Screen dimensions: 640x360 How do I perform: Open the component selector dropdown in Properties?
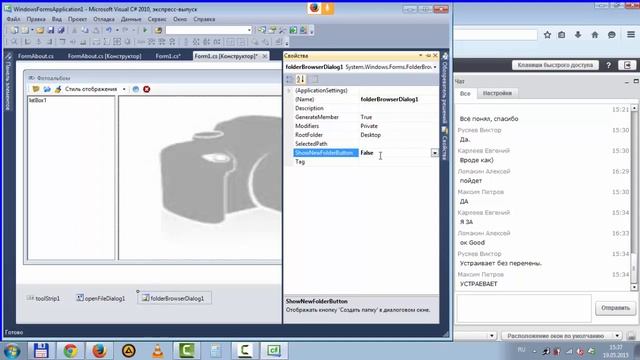click(435, 67)
